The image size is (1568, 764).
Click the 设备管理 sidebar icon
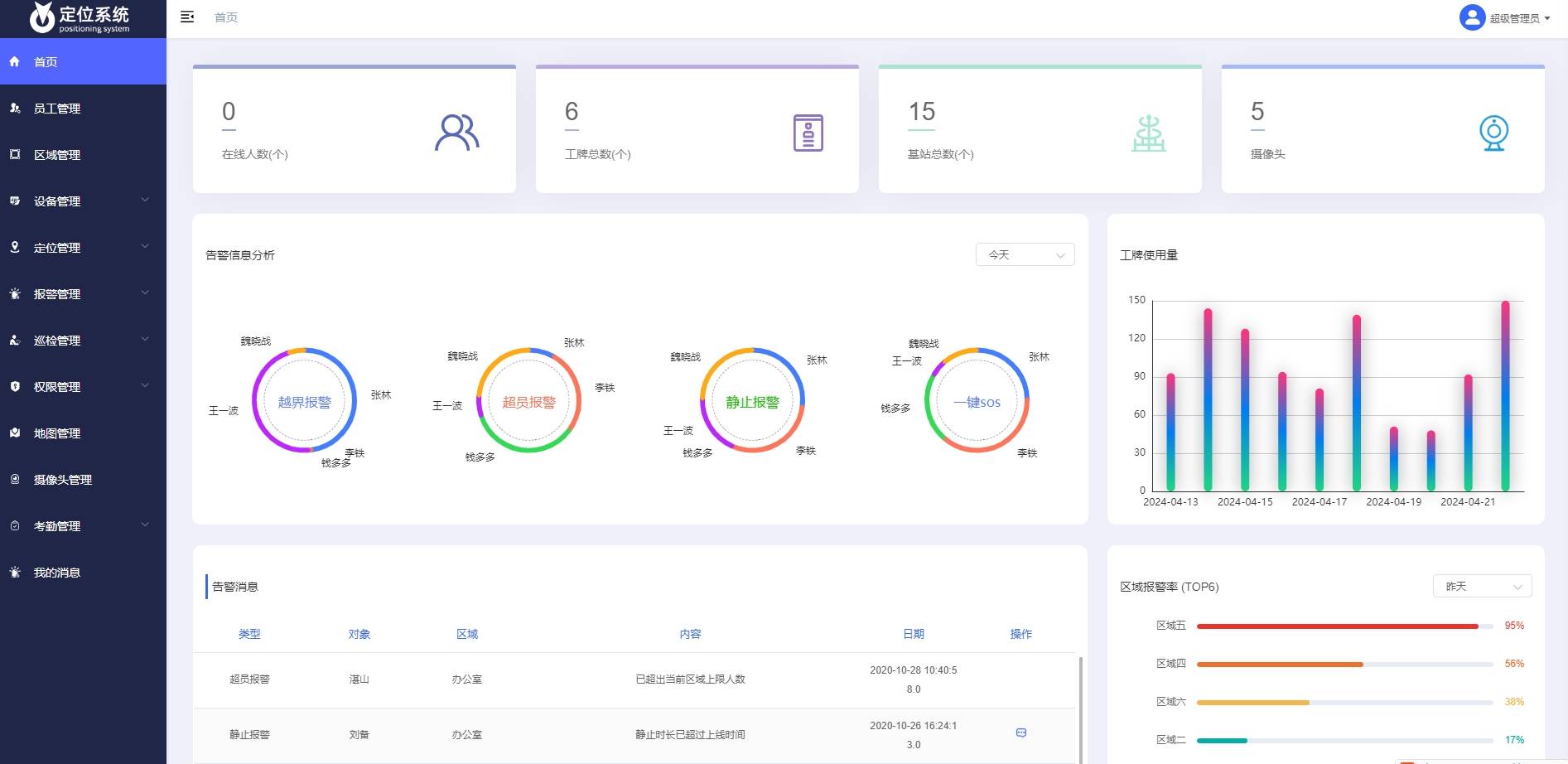pos(14,201)
